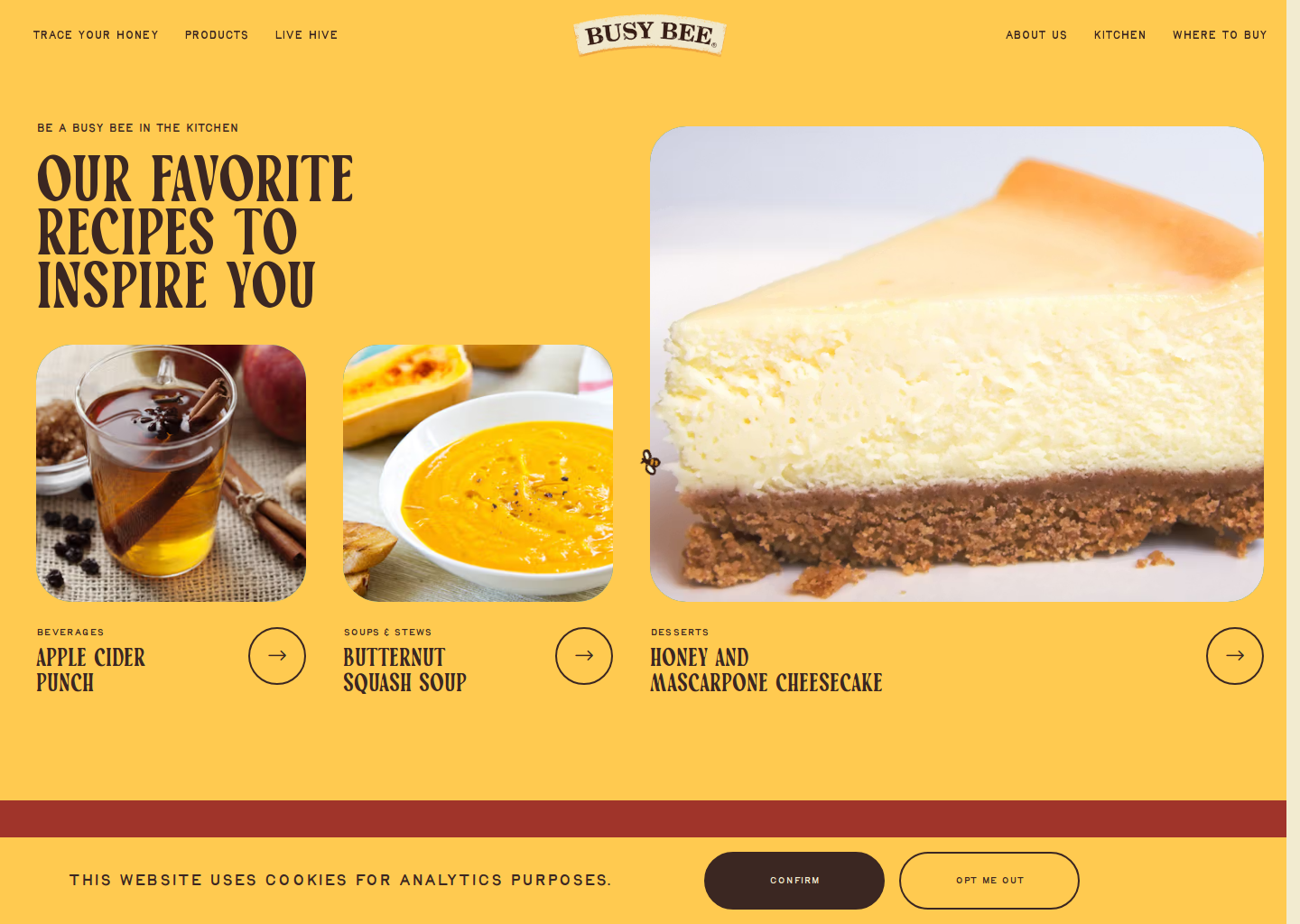Screen dimensions: 1300x924
Task: Click the arrow icon beside Butternut Squash Soup
Action: (584, 656)
